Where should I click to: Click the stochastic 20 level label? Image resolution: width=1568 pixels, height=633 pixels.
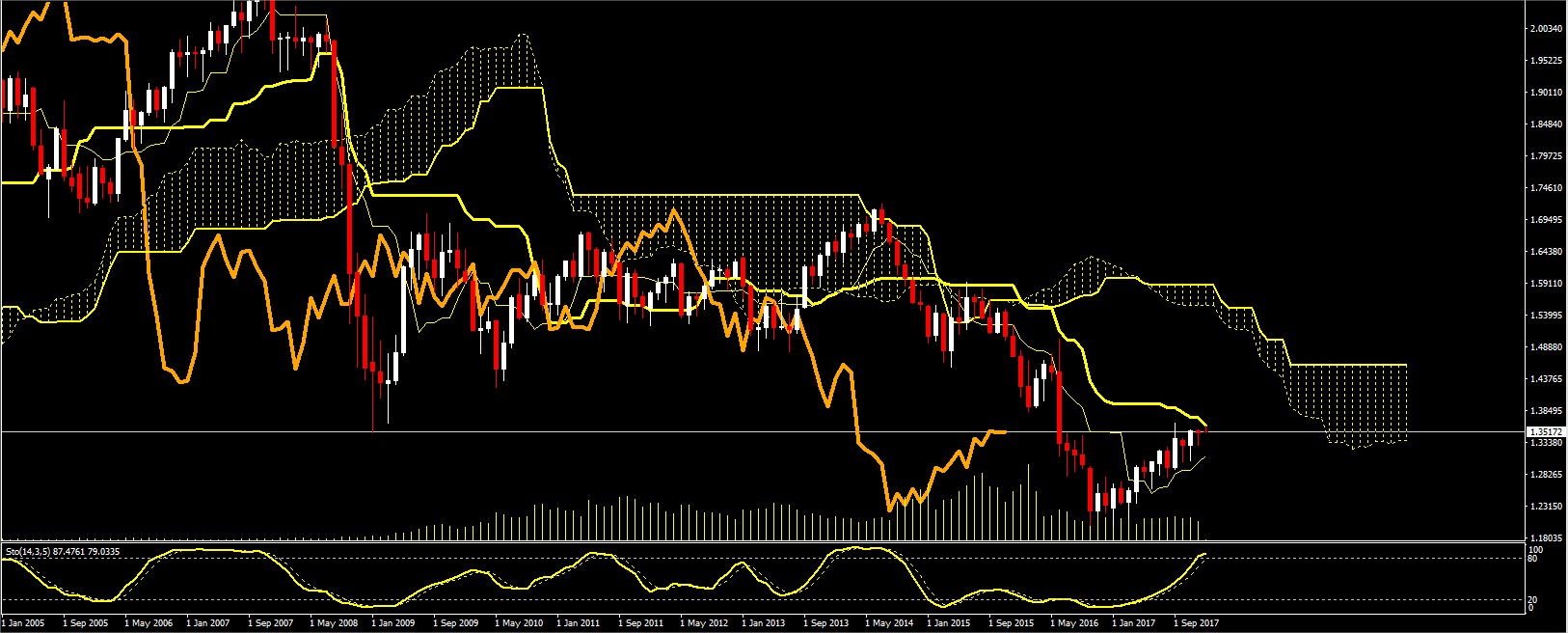[x=1534, y=600]
